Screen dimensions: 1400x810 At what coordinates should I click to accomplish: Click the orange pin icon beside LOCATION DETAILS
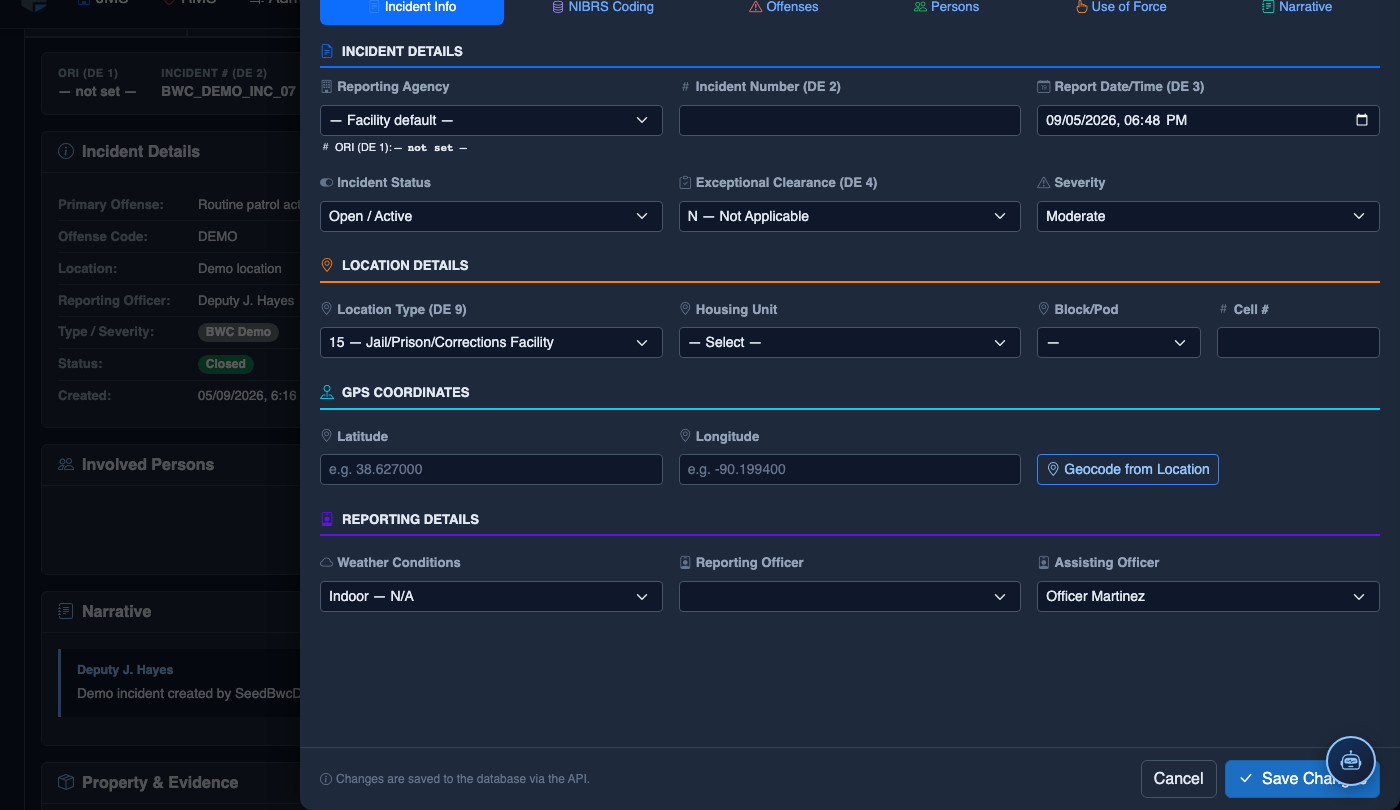point(327,265)
